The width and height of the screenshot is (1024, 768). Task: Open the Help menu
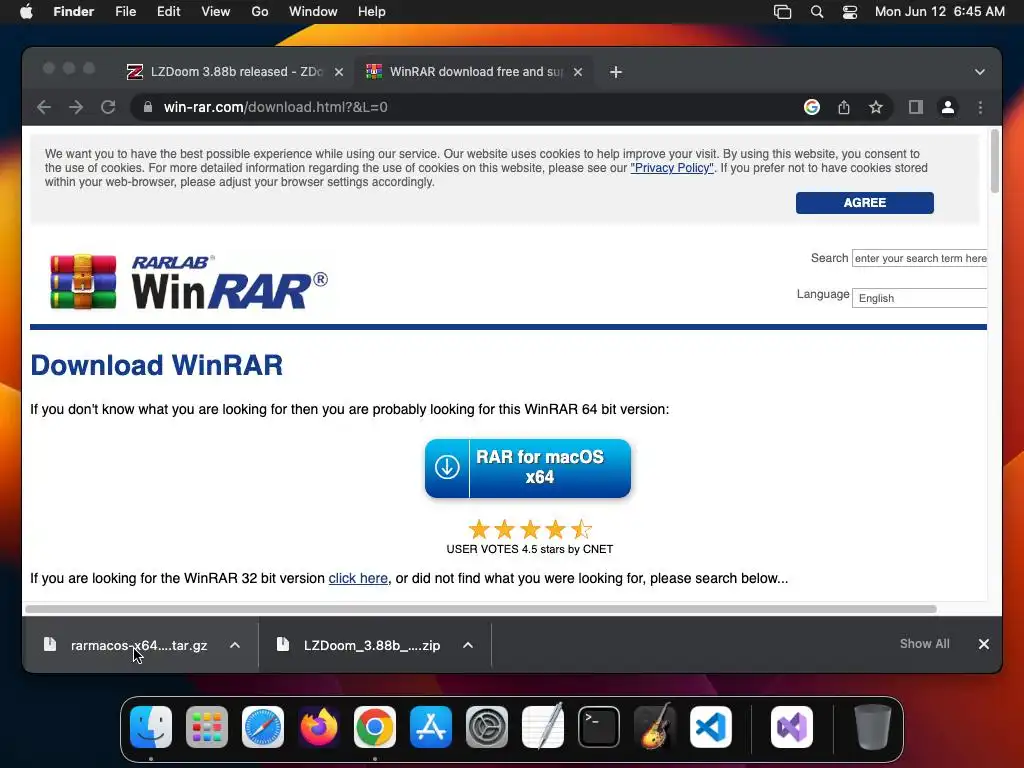pyautogui.click(x=372, y=12)
